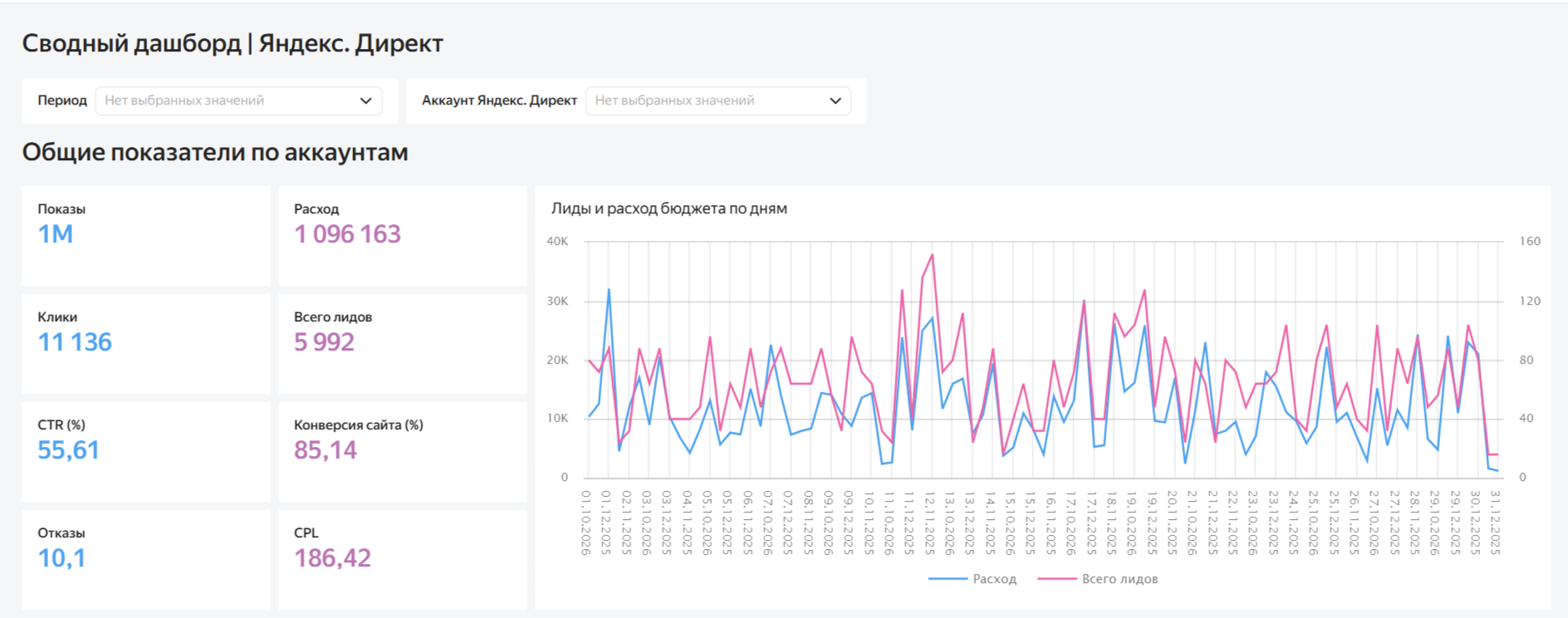
Task: Click the chart title Лиды и расход бюджета по дням
Action: click(x=669, y=208)
